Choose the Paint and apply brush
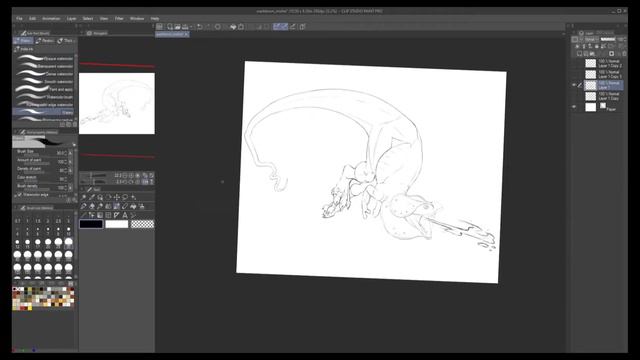Screen dimensions: 640x360 pos(44,89)
